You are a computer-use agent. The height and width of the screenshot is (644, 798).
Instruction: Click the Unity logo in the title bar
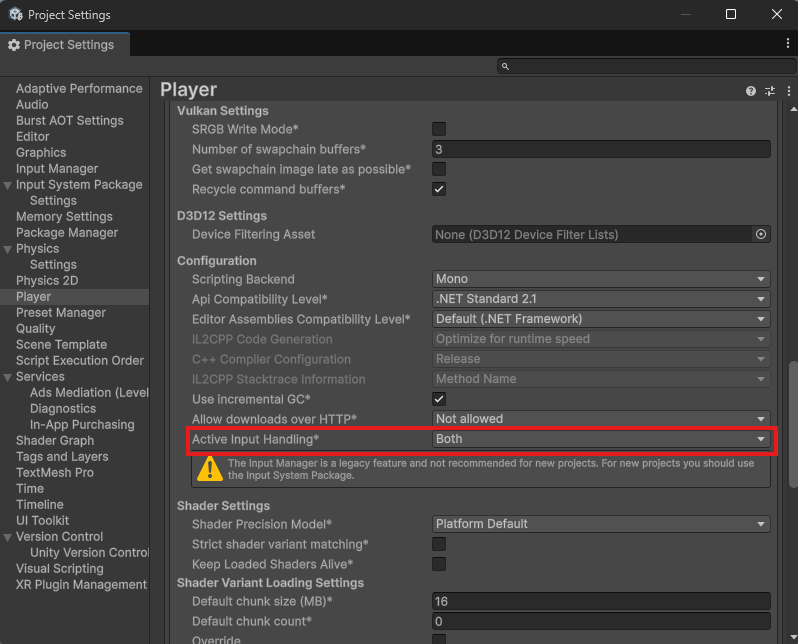click(x=15, y=14)
